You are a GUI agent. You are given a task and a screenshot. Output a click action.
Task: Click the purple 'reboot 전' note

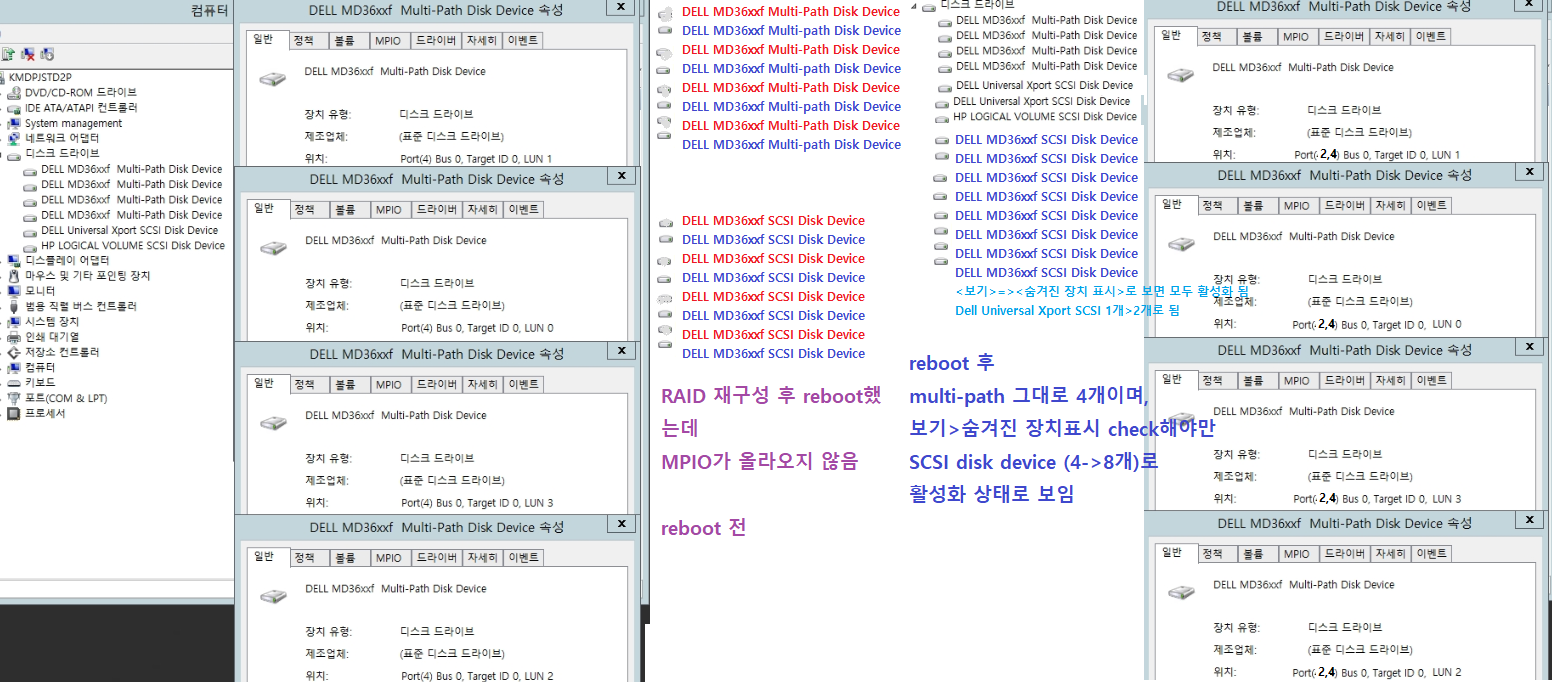pos(703,528)
